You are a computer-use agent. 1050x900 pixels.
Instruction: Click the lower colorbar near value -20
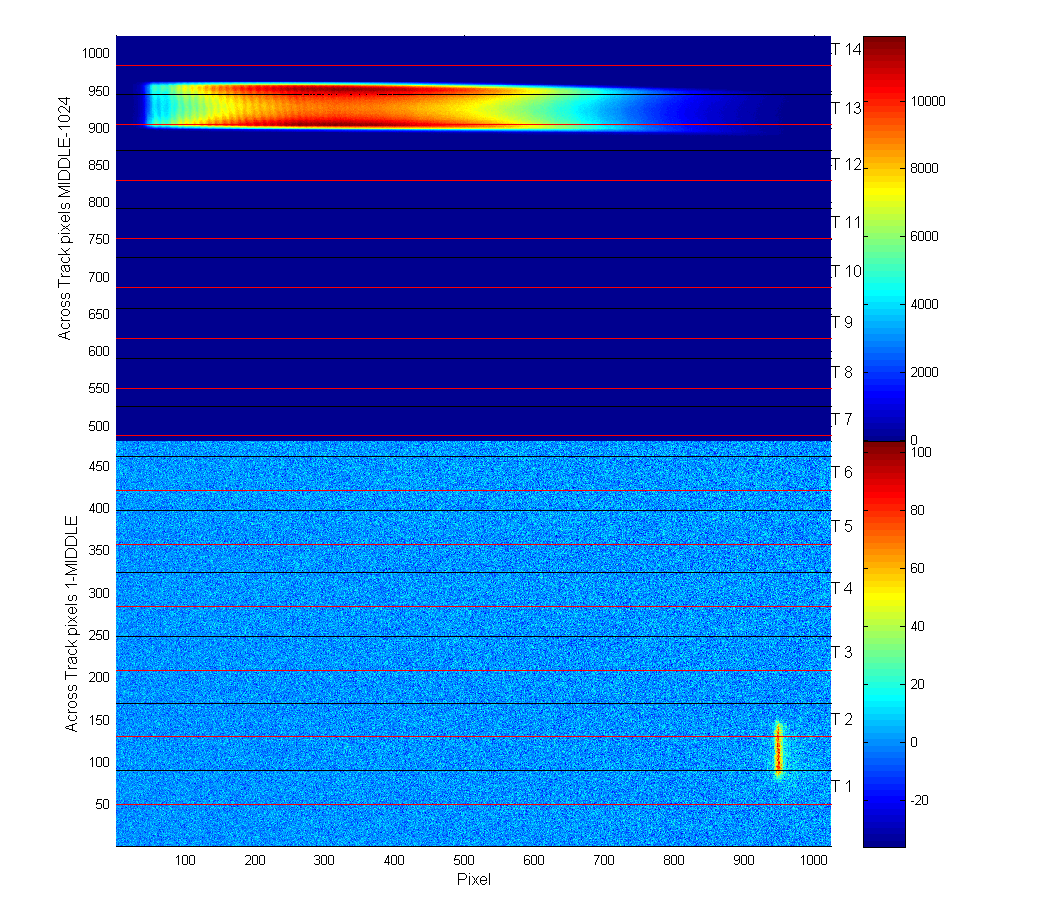click(x=884, y=800)
